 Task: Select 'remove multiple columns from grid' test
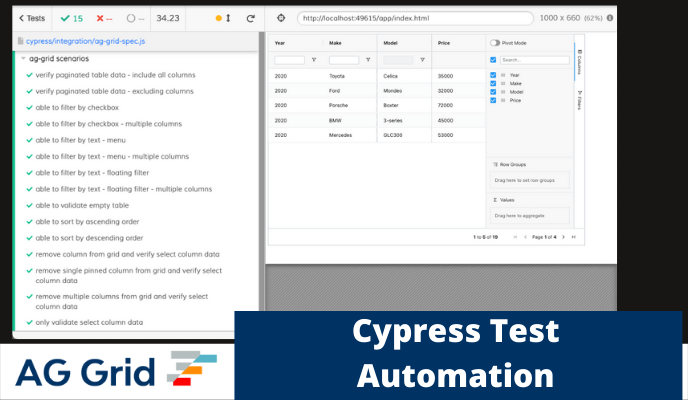pos(122,301)
